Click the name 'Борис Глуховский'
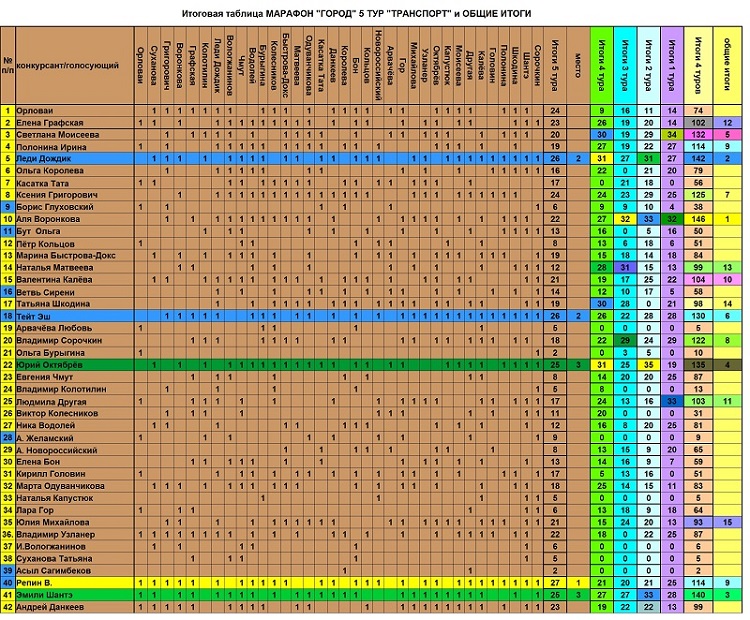Image resolution: width=750 pixels, height=620 pixels. tap(55, 207)
